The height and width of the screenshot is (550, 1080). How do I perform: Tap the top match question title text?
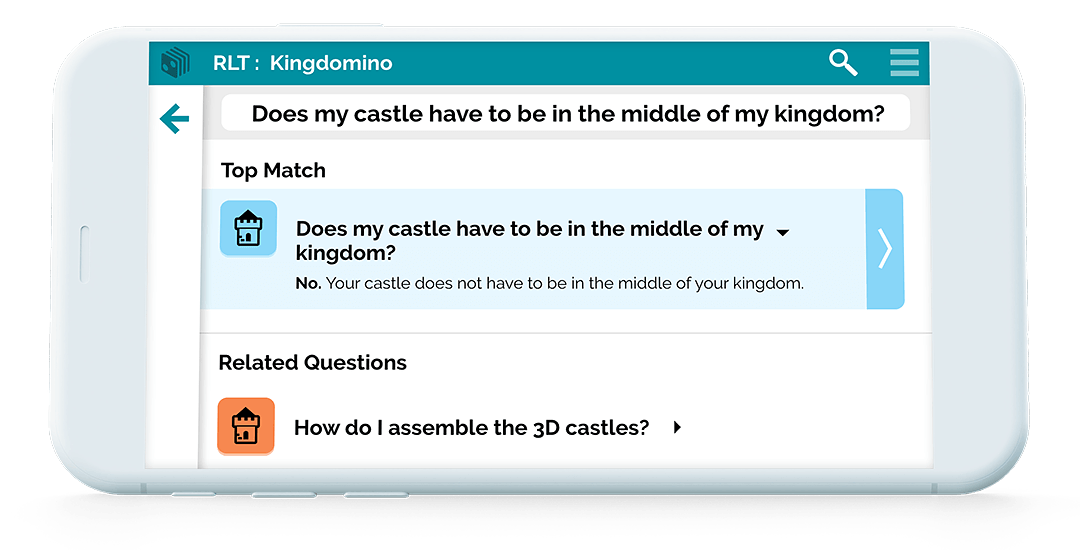[530, 240]
